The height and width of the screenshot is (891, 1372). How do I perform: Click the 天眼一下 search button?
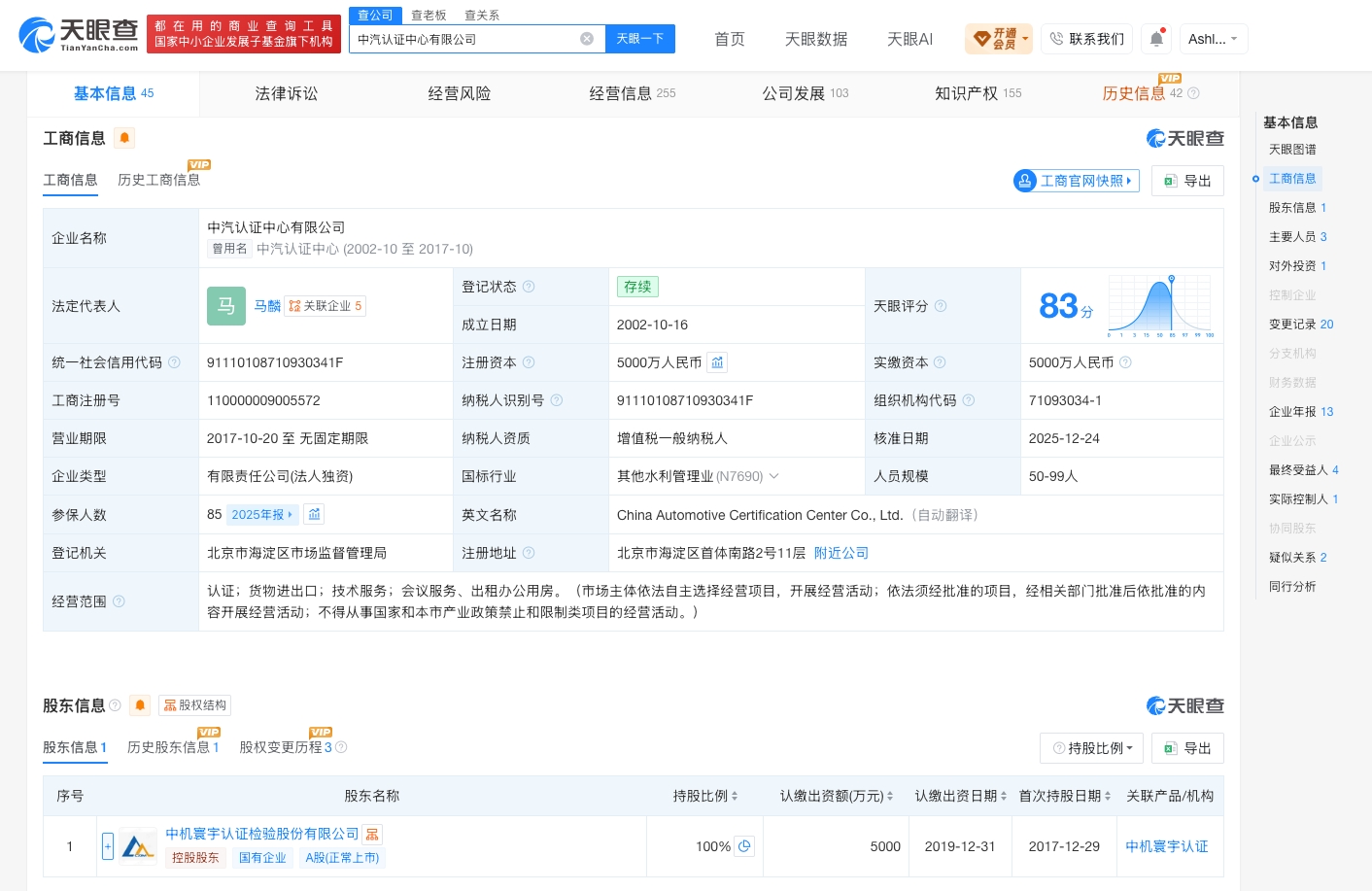pyautogui.click(x=640, y=39)
